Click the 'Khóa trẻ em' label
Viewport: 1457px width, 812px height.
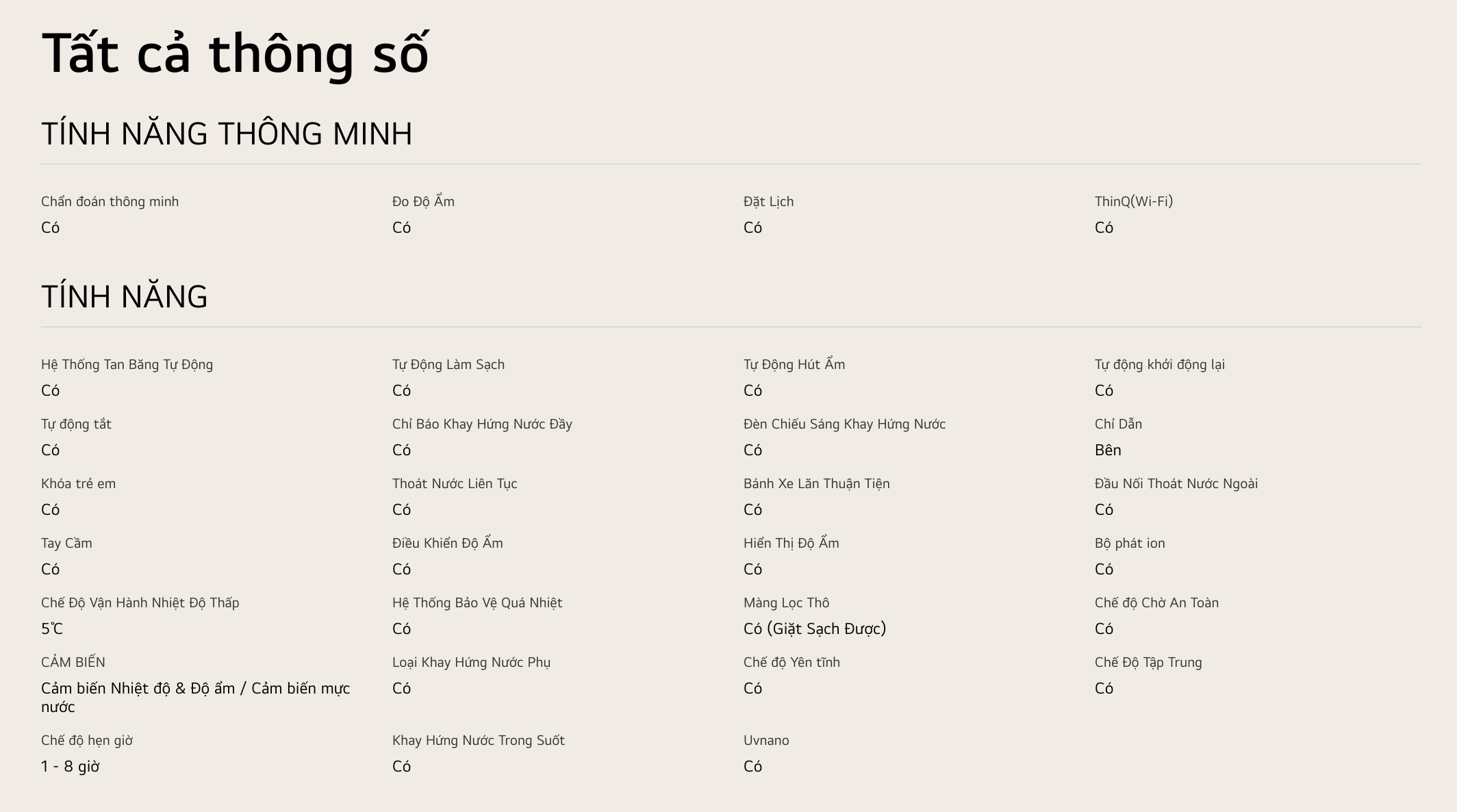pos(78,483)
